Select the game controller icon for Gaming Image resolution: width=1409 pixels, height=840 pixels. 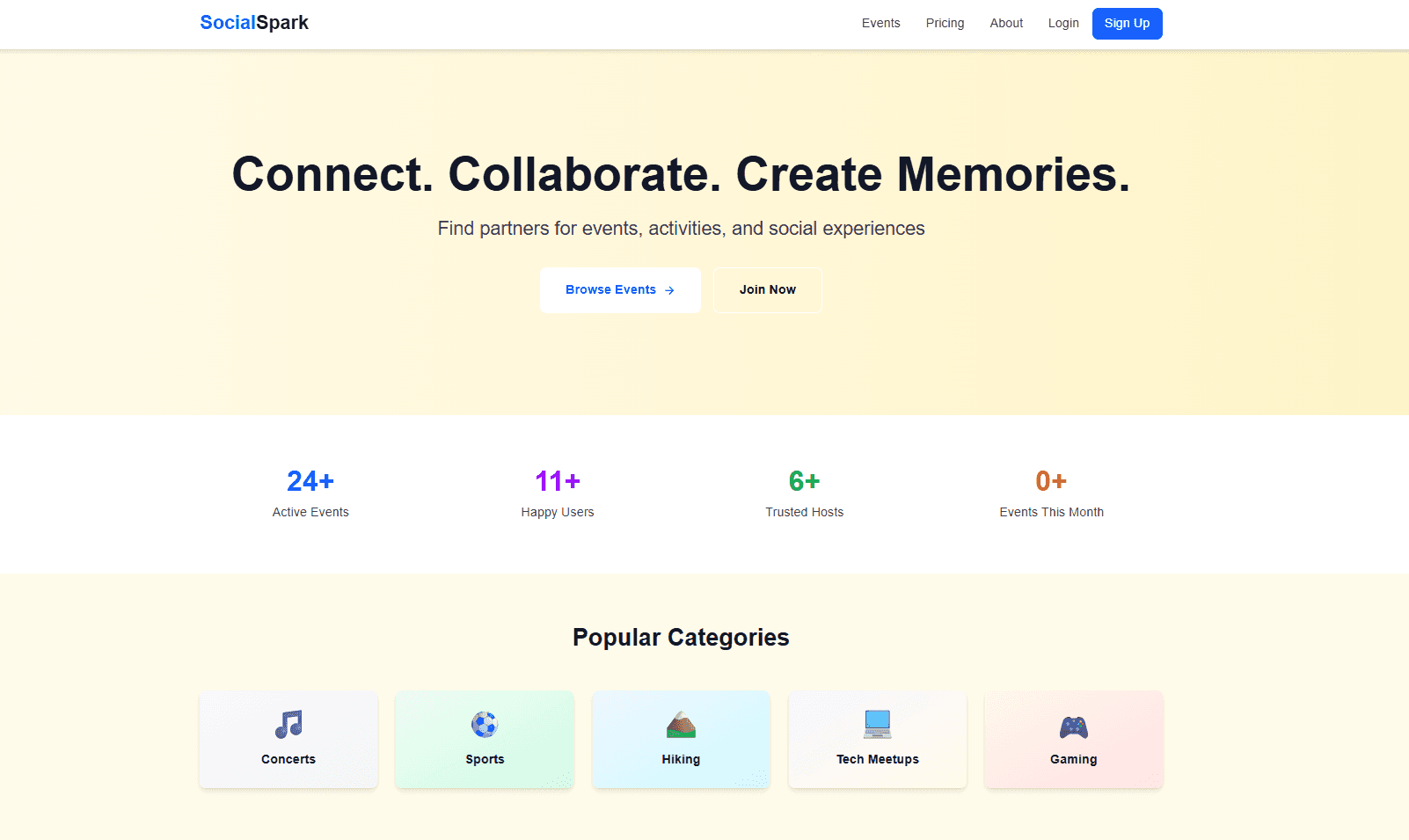tap(1073, 725)
